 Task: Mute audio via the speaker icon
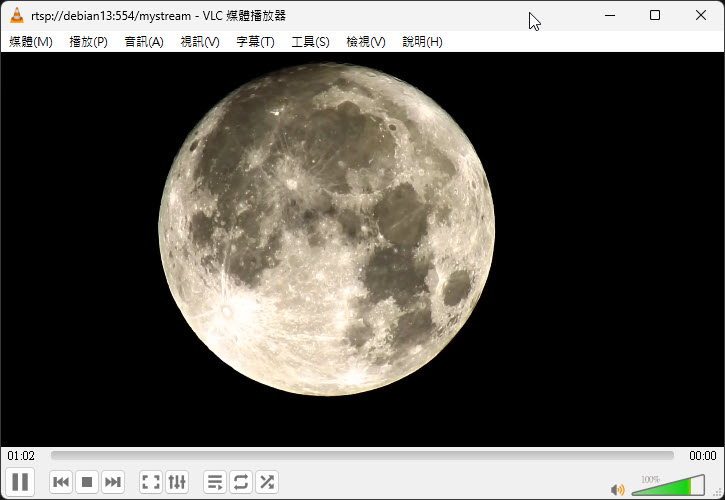pos(617,489)
